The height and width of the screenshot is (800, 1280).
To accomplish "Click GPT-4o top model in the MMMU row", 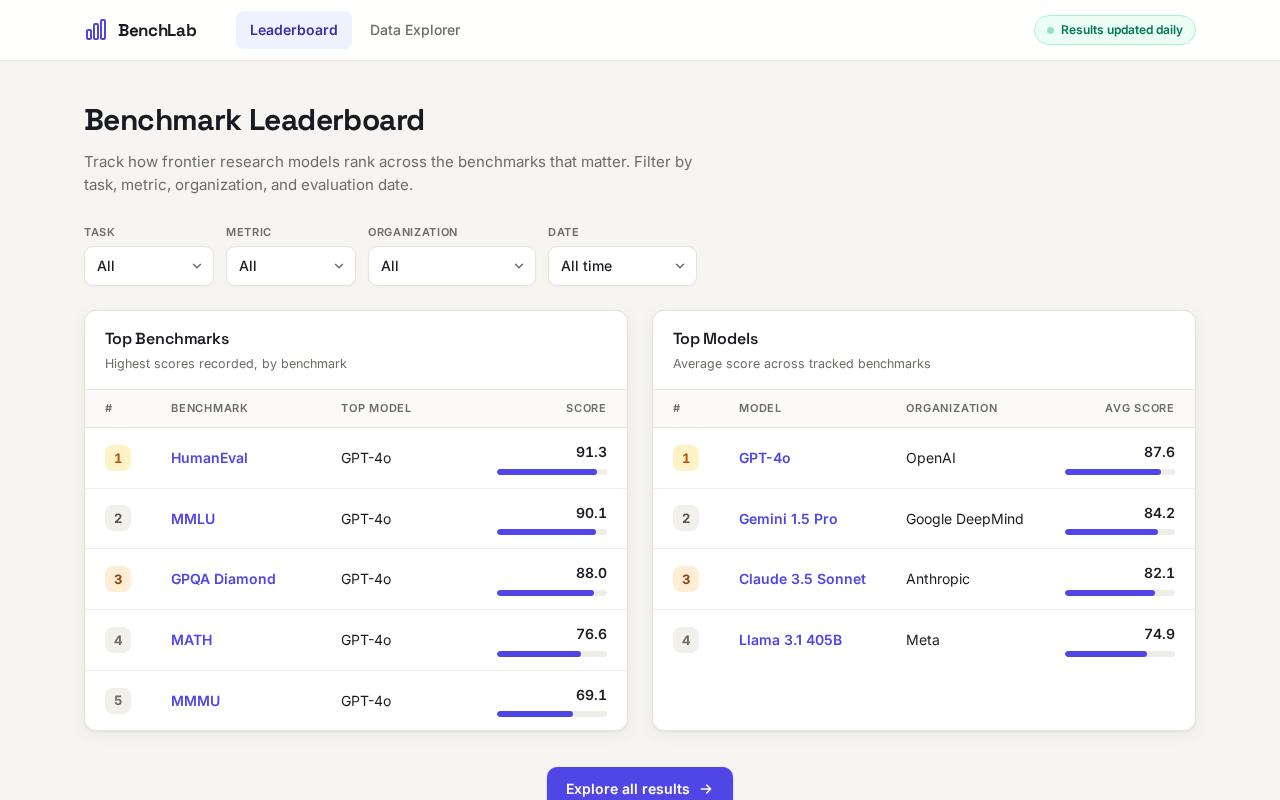I will click(x=366, y=701).
